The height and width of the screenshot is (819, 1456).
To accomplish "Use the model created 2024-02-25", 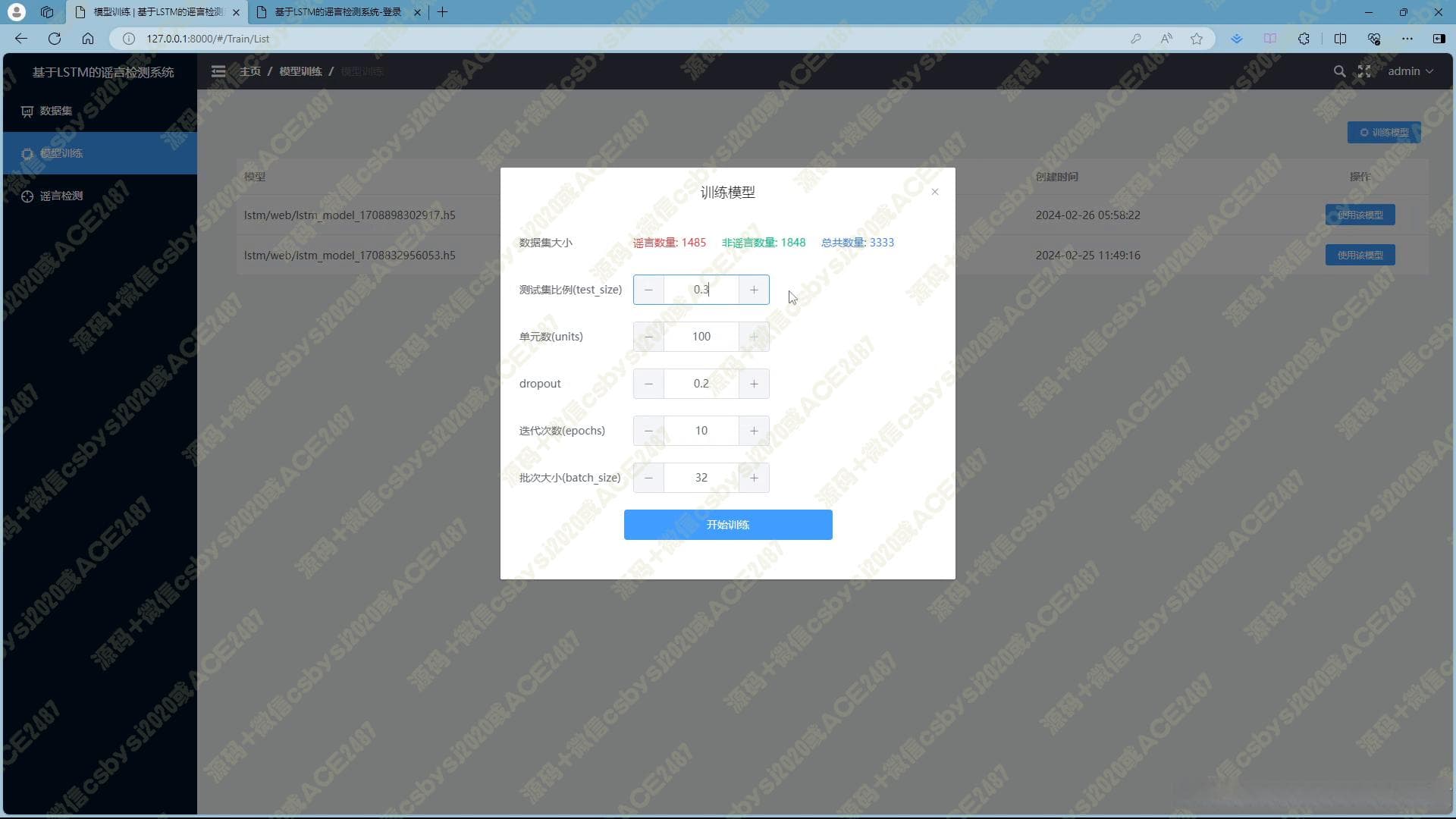I will coord(1360,255).
